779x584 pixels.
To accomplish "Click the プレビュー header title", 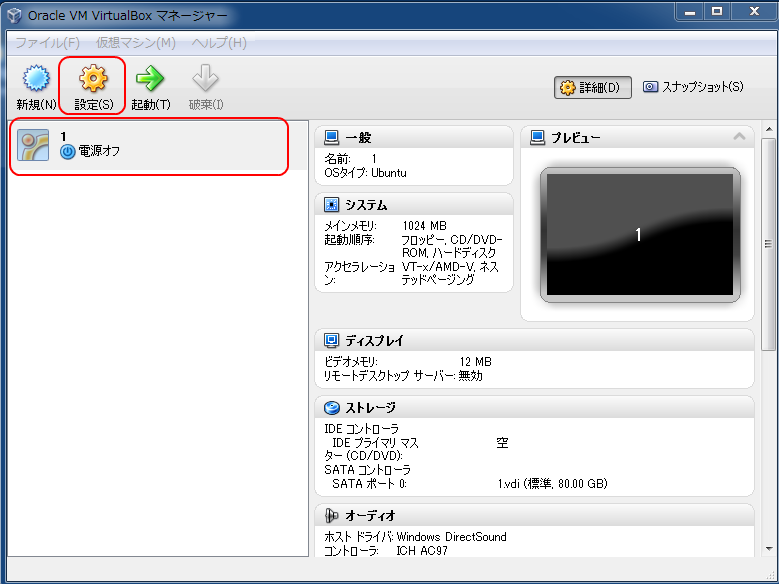I will (576, 138).
